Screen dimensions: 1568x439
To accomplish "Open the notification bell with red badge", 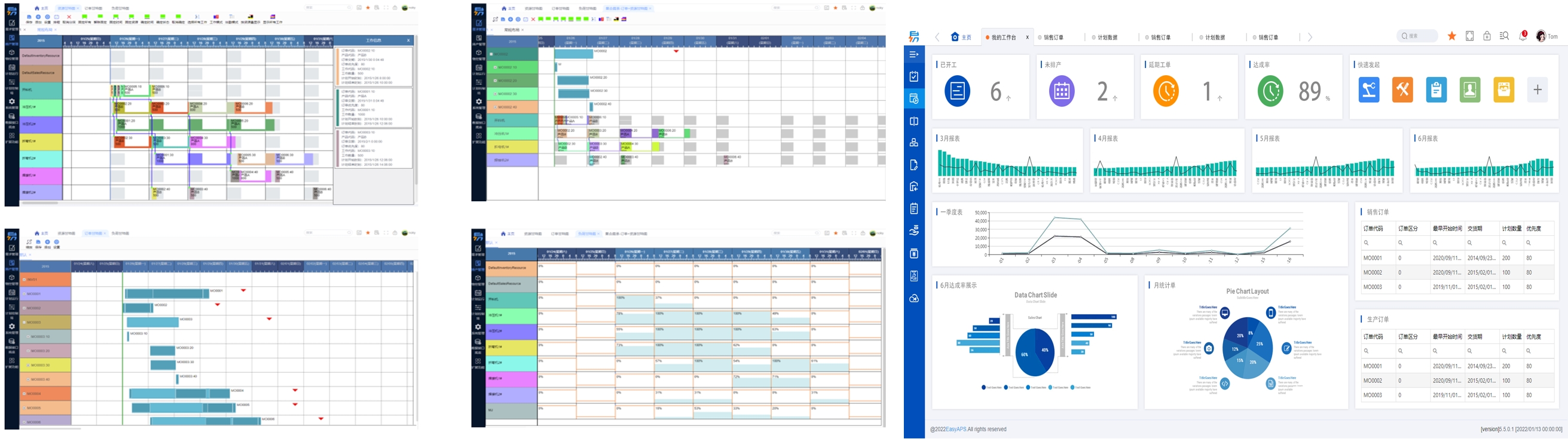I will click(1523, 36).
